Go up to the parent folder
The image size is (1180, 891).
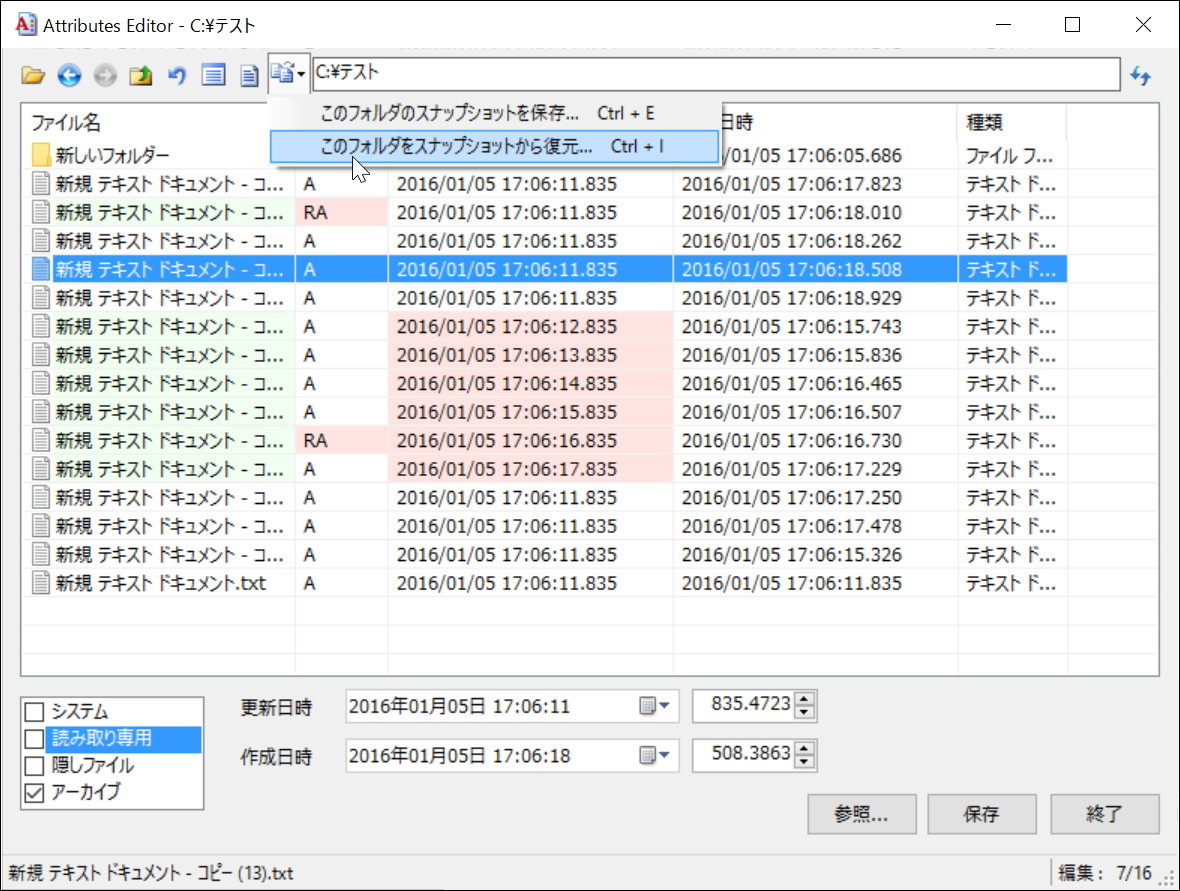coord(141,75)
